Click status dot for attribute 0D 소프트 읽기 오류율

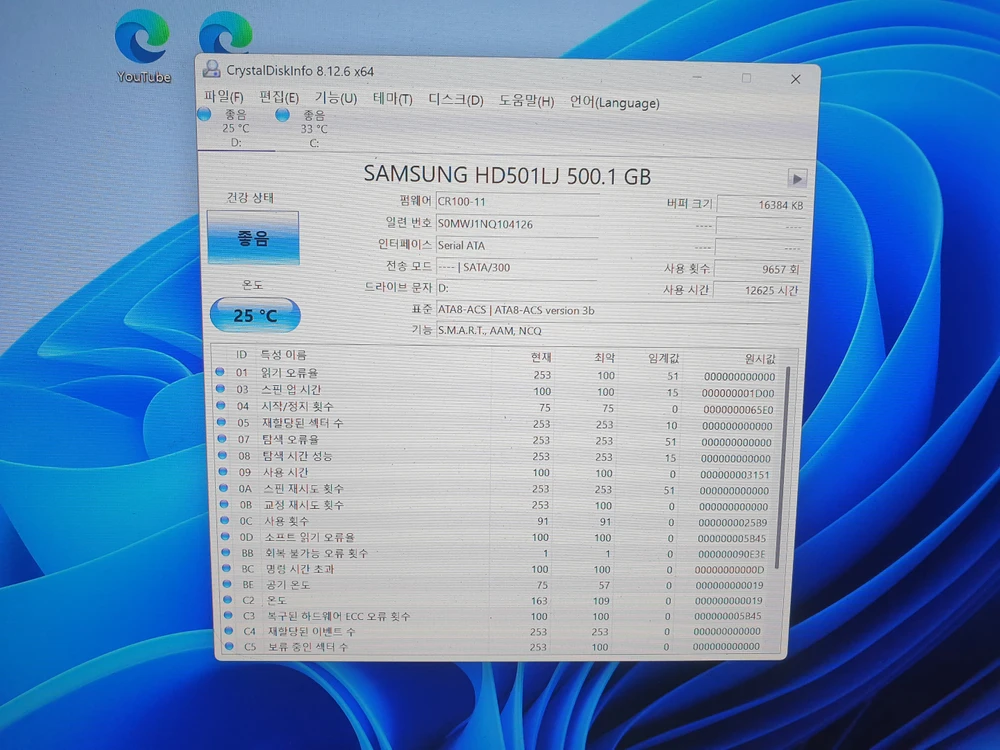pos(226,536)
